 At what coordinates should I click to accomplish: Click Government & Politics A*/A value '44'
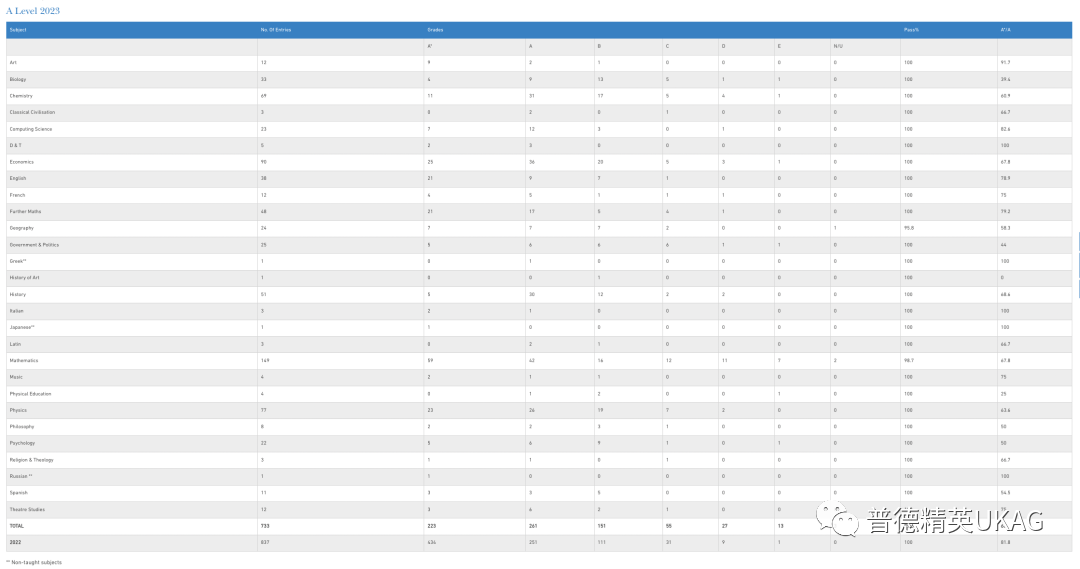[x=1004, y=245]
